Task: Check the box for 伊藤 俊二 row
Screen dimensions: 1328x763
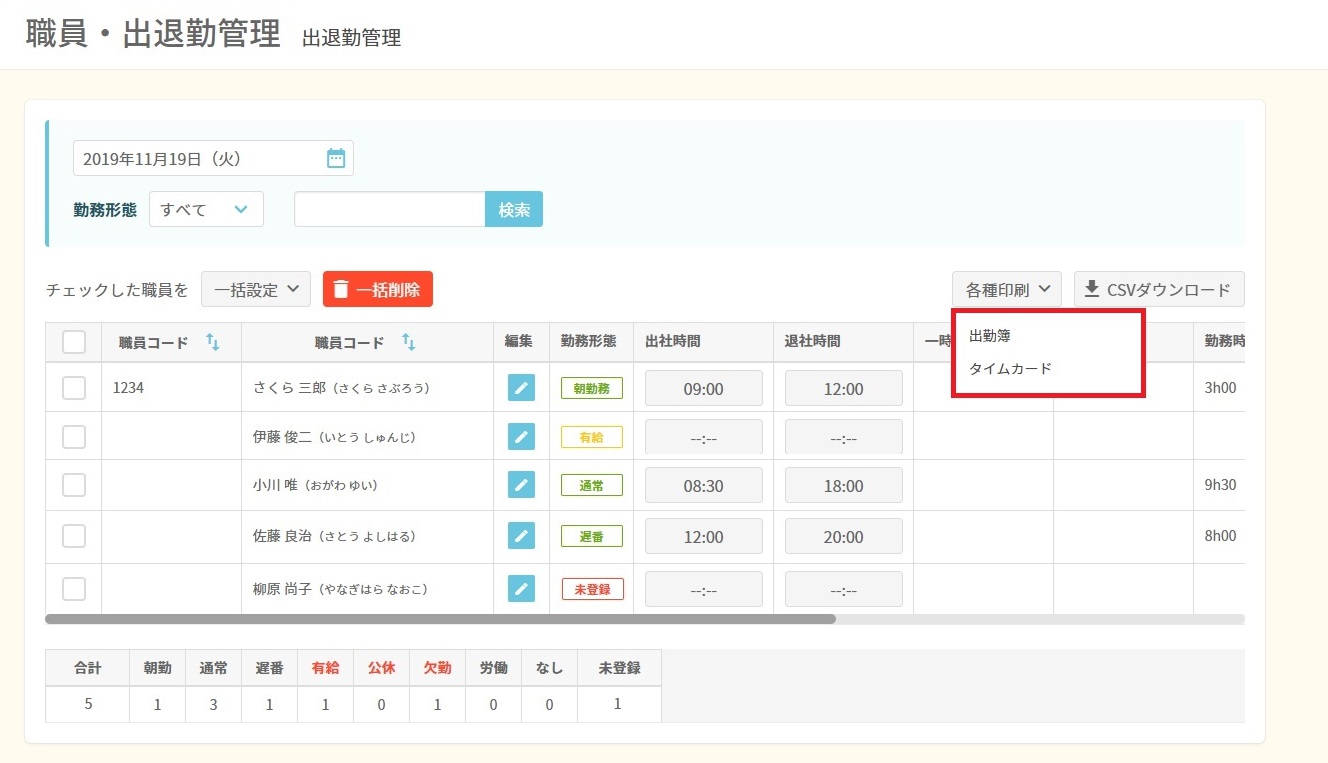Action: (x=74, y=437)
